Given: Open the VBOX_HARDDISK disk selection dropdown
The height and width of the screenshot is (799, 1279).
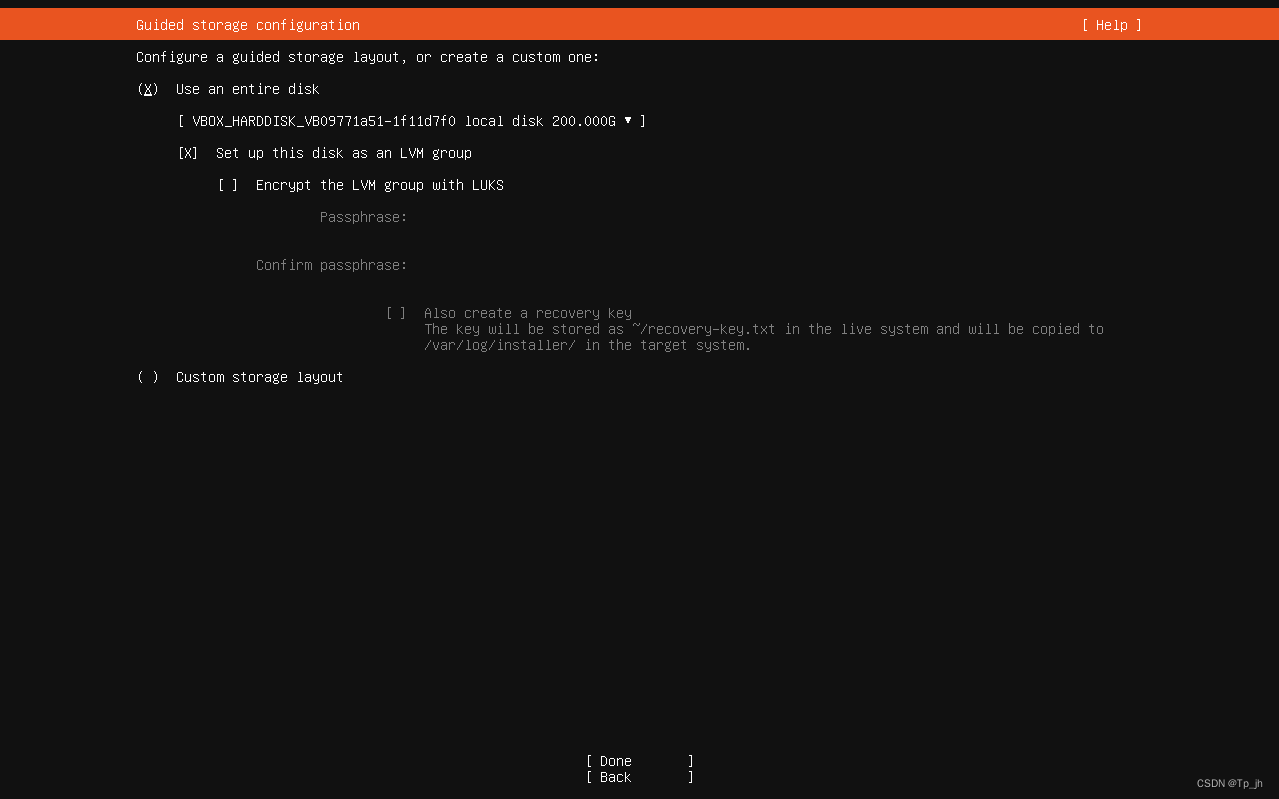Looking at the screenshot, I should tap(412, 121).
